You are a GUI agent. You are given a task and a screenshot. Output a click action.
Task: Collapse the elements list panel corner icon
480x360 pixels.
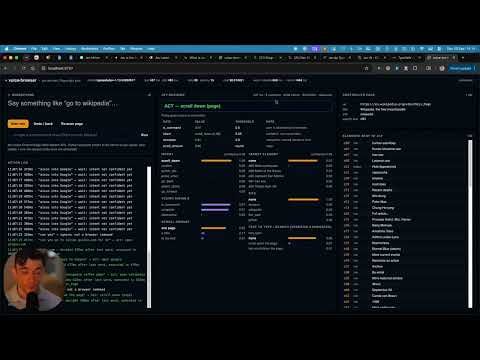[469, 136]
